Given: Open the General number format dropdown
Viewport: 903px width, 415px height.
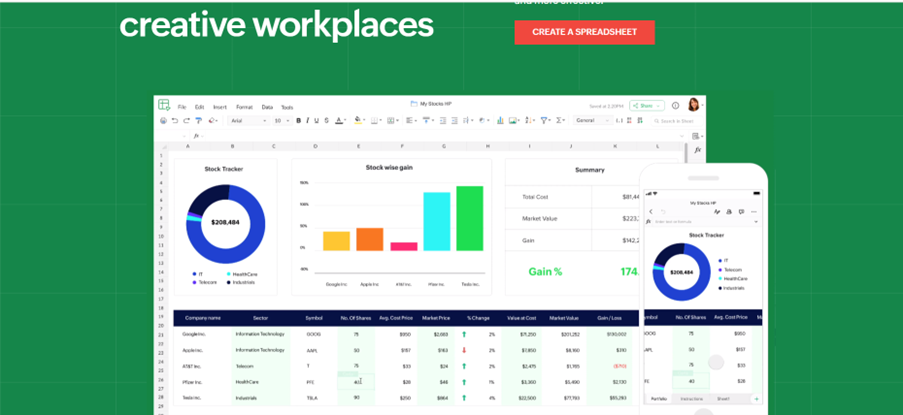Looking at the screenshot, I should [593, 120].
